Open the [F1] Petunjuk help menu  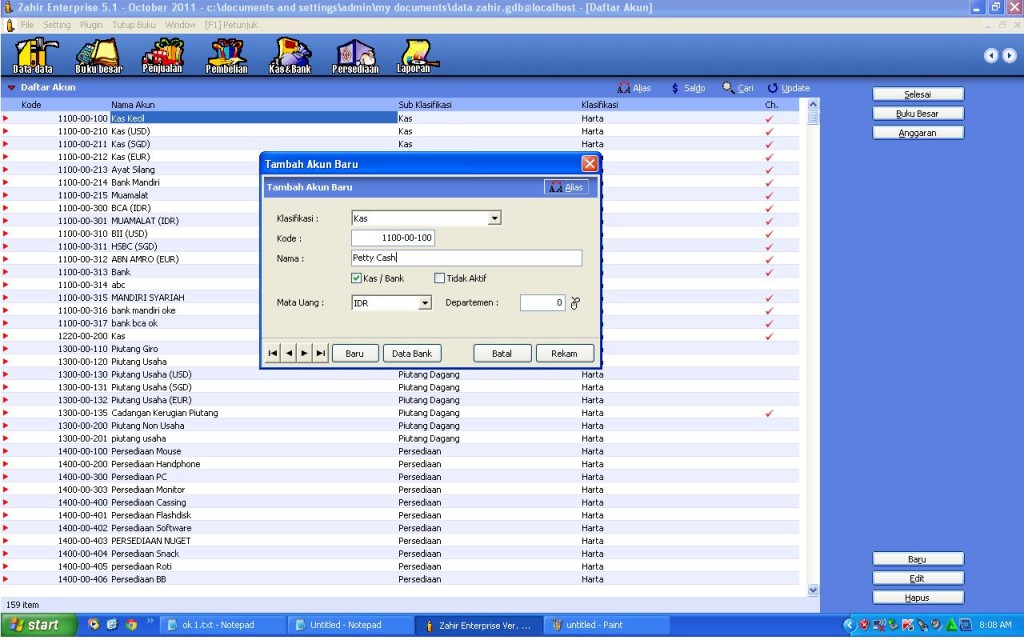point(231,25)
